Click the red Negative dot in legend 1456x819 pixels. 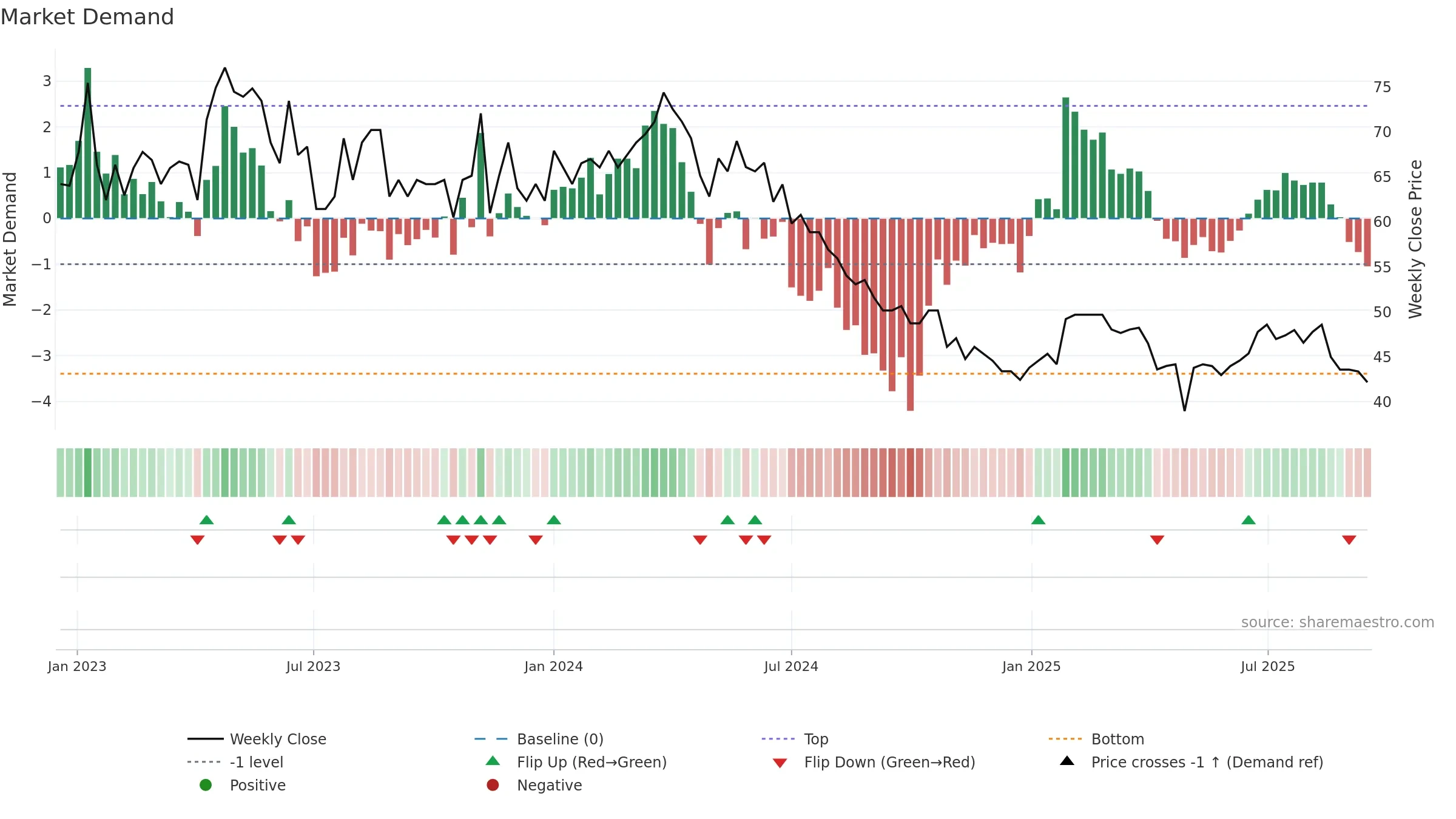click(493, 785)
